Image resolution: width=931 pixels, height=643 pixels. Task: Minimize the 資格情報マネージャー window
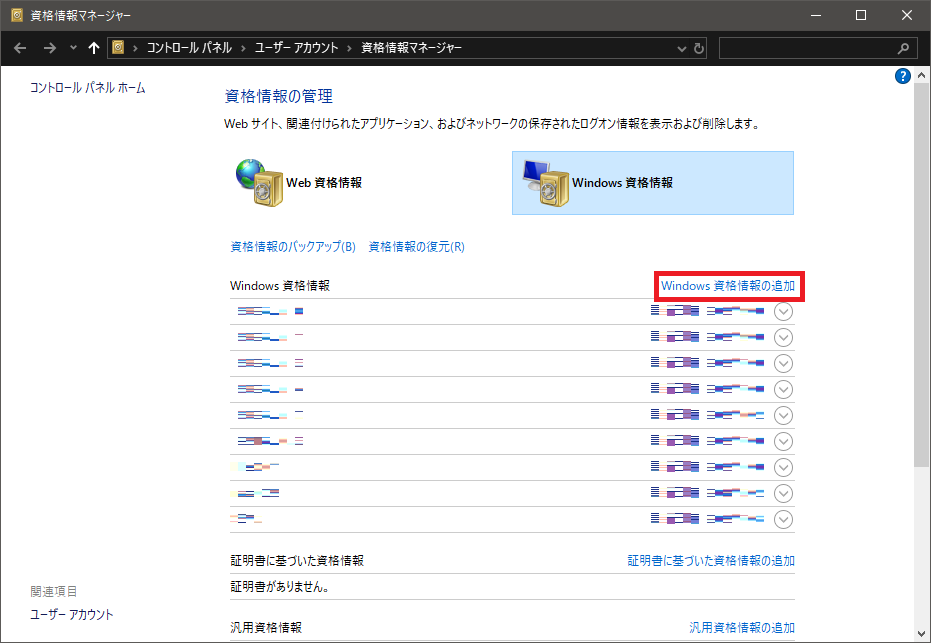[816, 15]
